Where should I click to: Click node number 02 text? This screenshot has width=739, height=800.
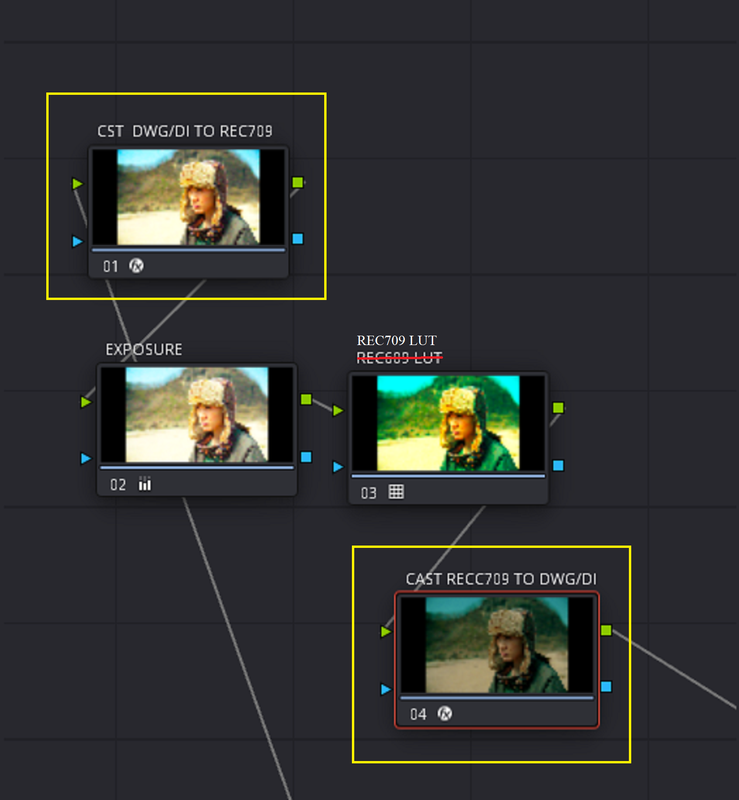pos(118,485)
